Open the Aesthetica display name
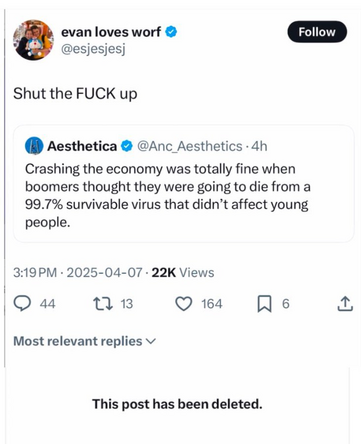The image size is (361, 444). coord(82,146)
